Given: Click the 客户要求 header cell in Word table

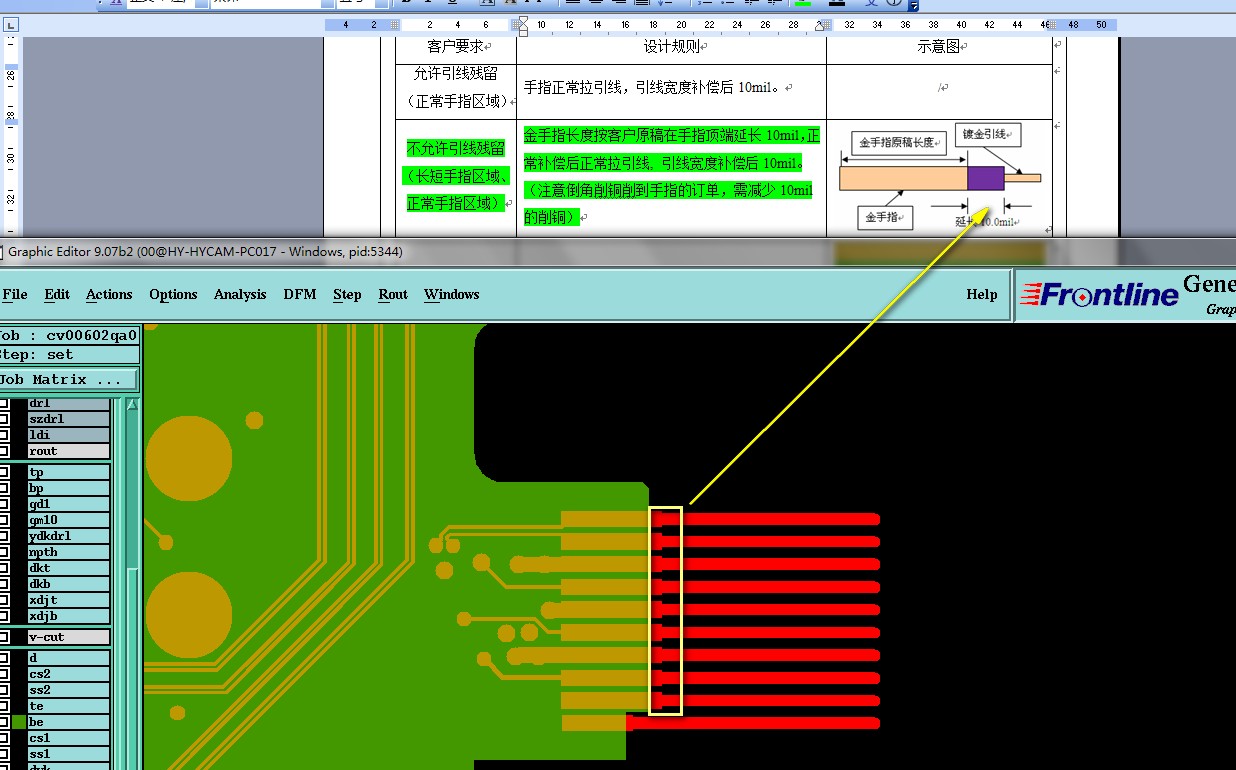Looking at the screenshot, I should click(456, 47).
